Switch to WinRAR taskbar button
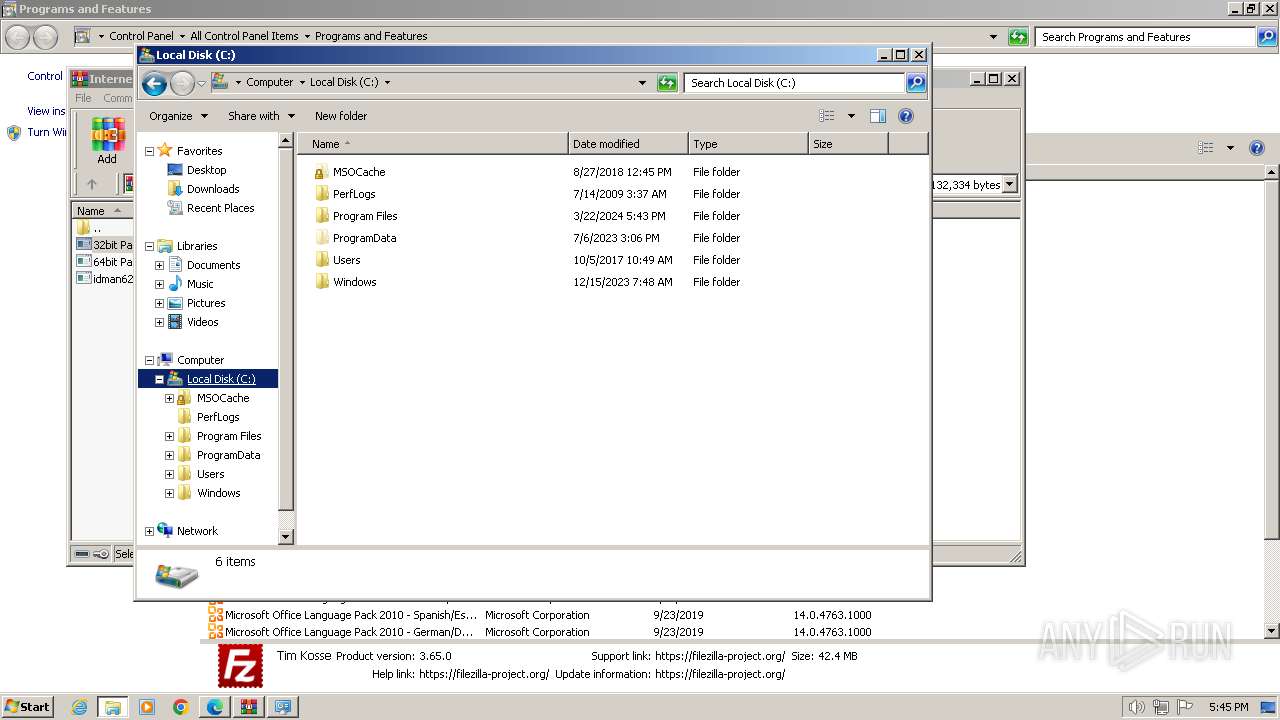The height and width of the screenshot is (720, 1280). pyautogui.click(x=248, y=707)
